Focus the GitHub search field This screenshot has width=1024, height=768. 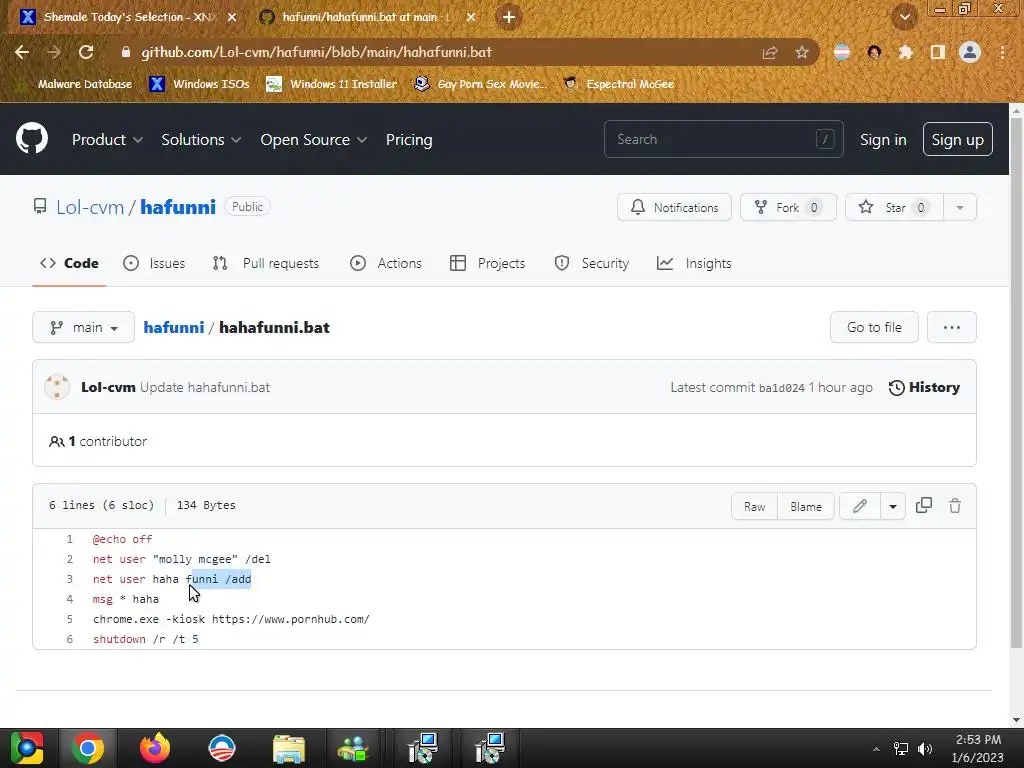click(724, 139)
